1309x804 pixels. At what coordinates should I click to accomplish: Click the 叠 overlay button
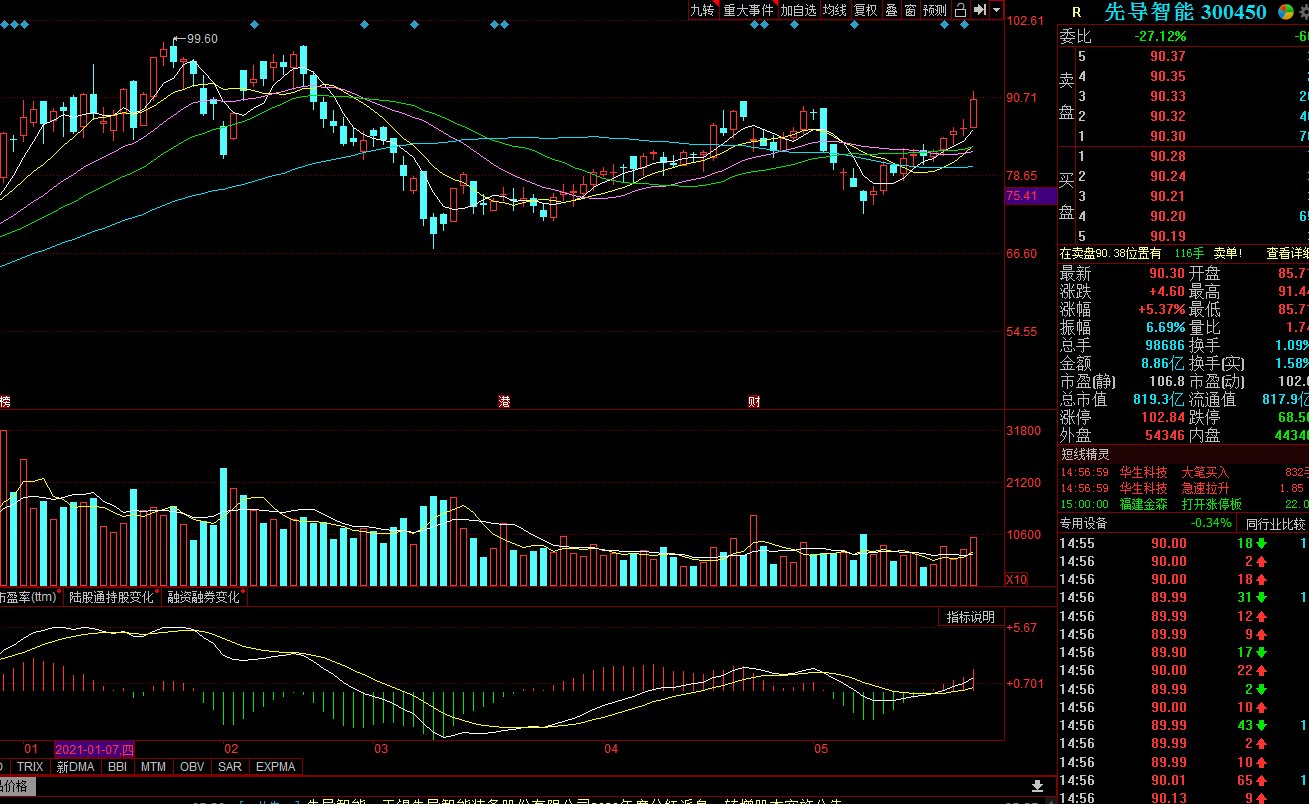pos(891,10)
